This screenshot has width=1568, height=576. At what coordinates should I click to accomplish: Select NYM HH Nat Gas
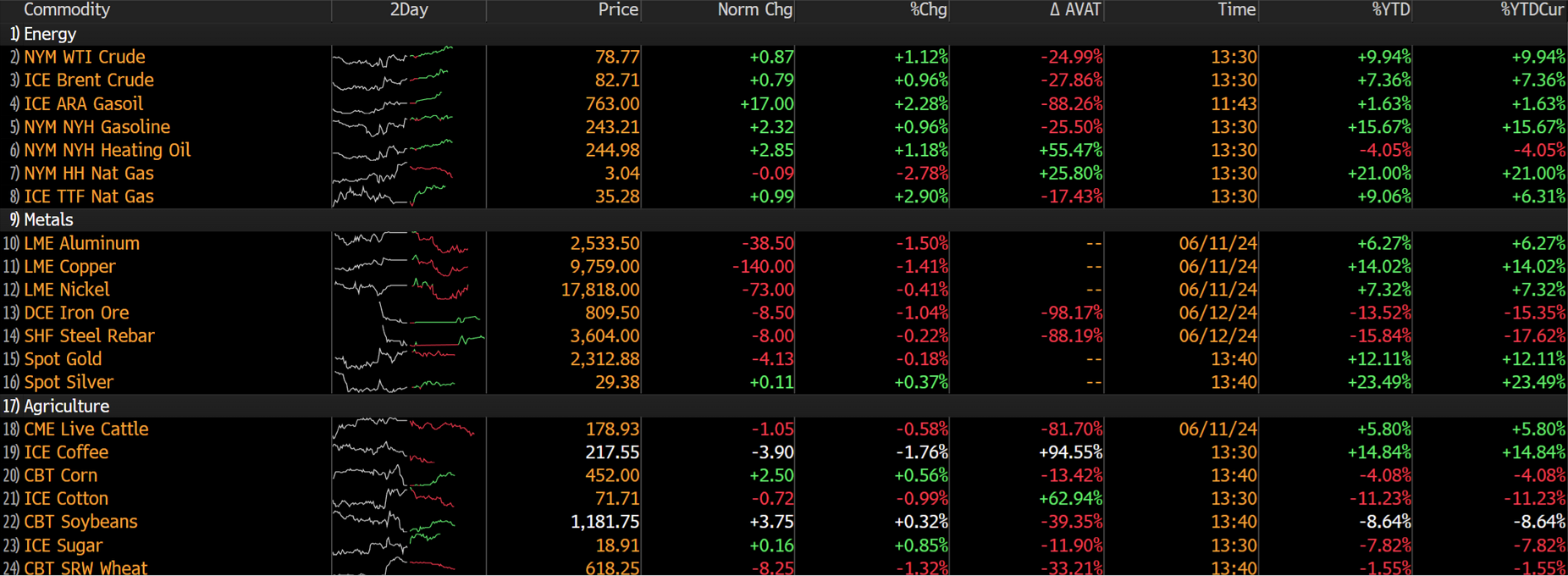tap(89, 173)
